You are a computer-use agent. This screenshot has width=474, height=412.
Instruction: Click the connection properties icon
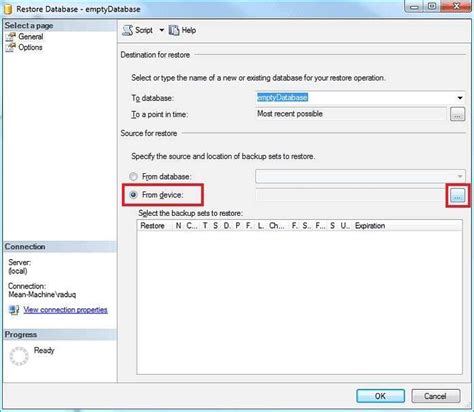pos(14,310)
